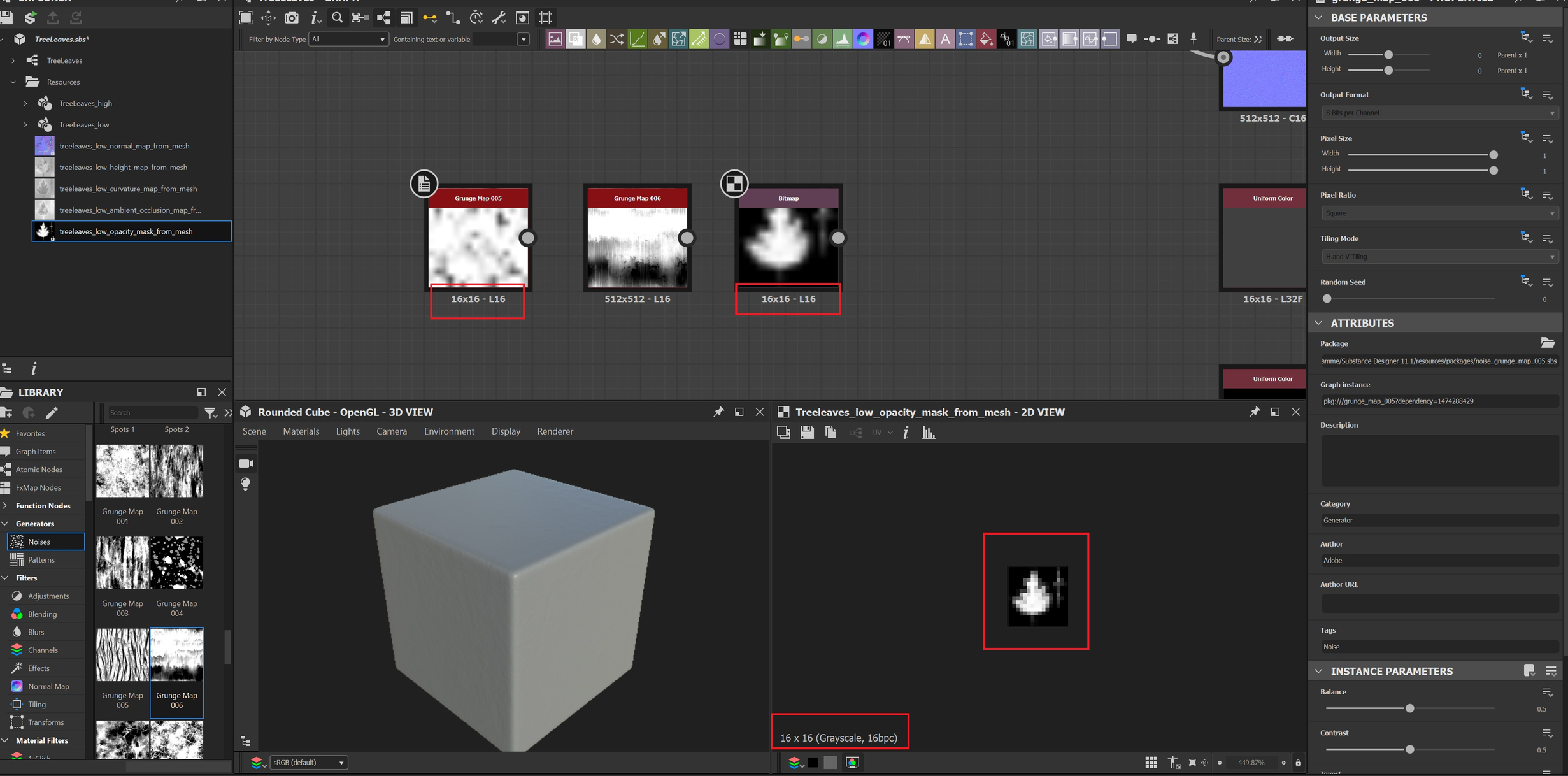Screen dimensions: 1568x776
Task: Add an HSL color wheel node
Action: pyautogui.click(x=863, y=40)
